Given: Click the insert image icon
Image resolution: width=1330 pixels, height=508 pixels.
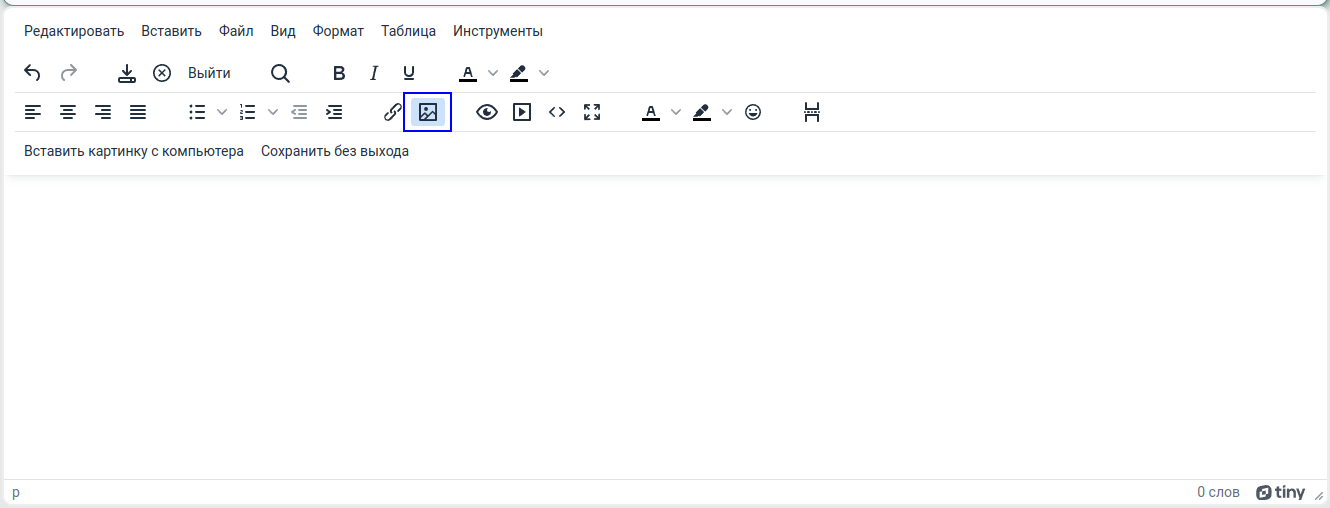Looking at the screenshot, I should point(428,112).
